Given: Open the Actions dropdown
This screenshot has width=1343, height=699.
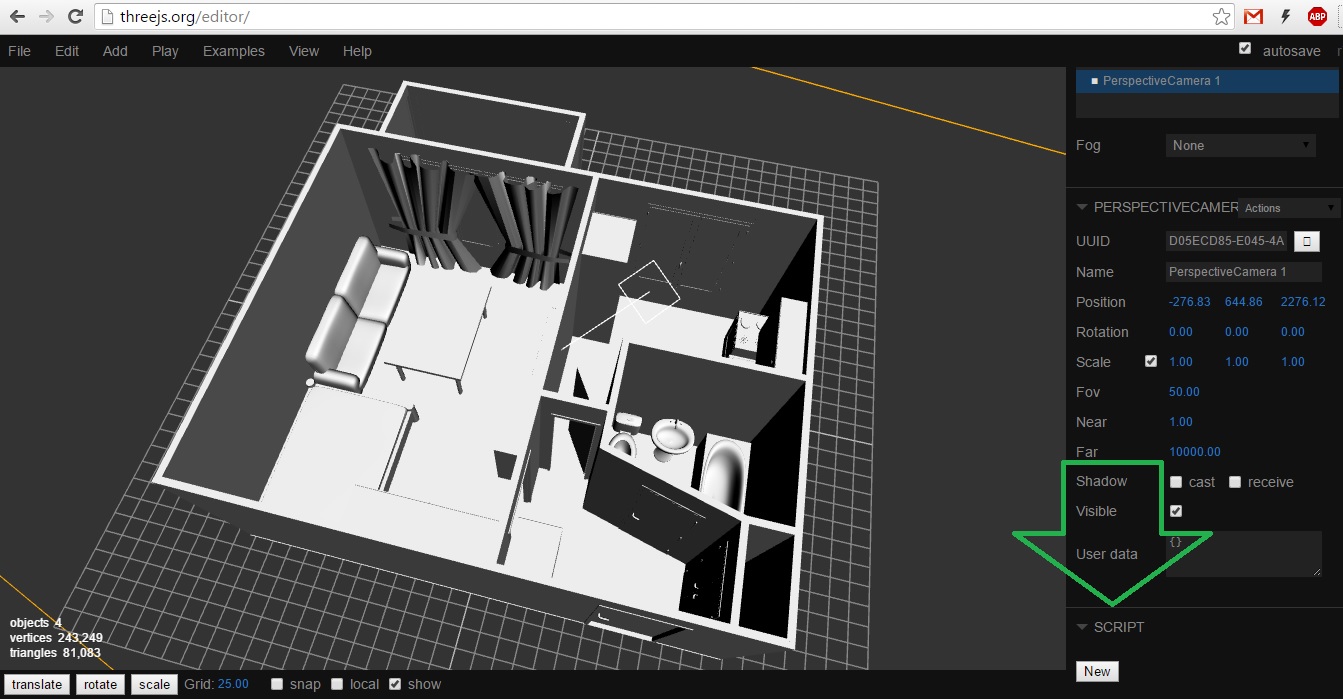Looking at the screenshot, I should coord(1288,208).
